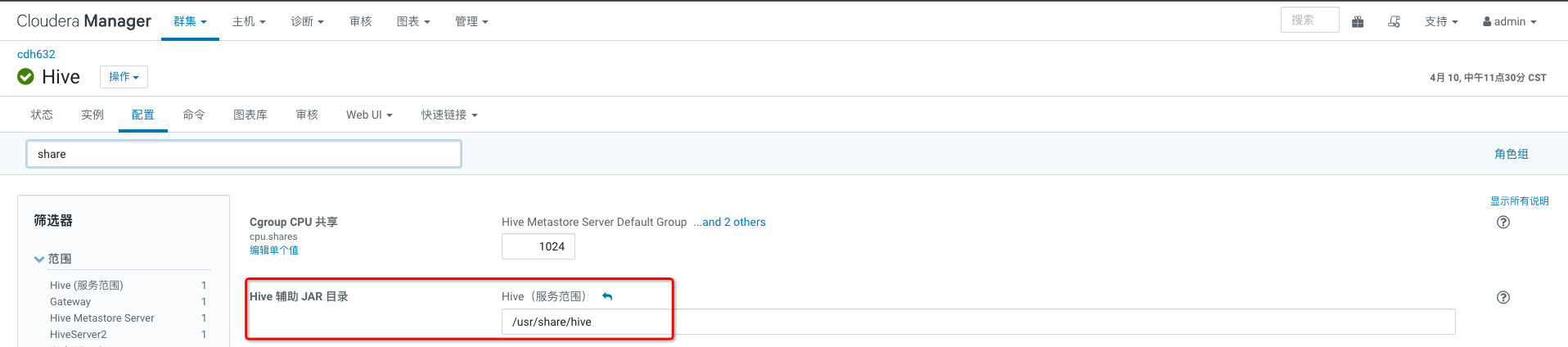Show help for Hive auxiliary JAR directory
This screenshot has width=1568, height=347.
point(1503,298)
